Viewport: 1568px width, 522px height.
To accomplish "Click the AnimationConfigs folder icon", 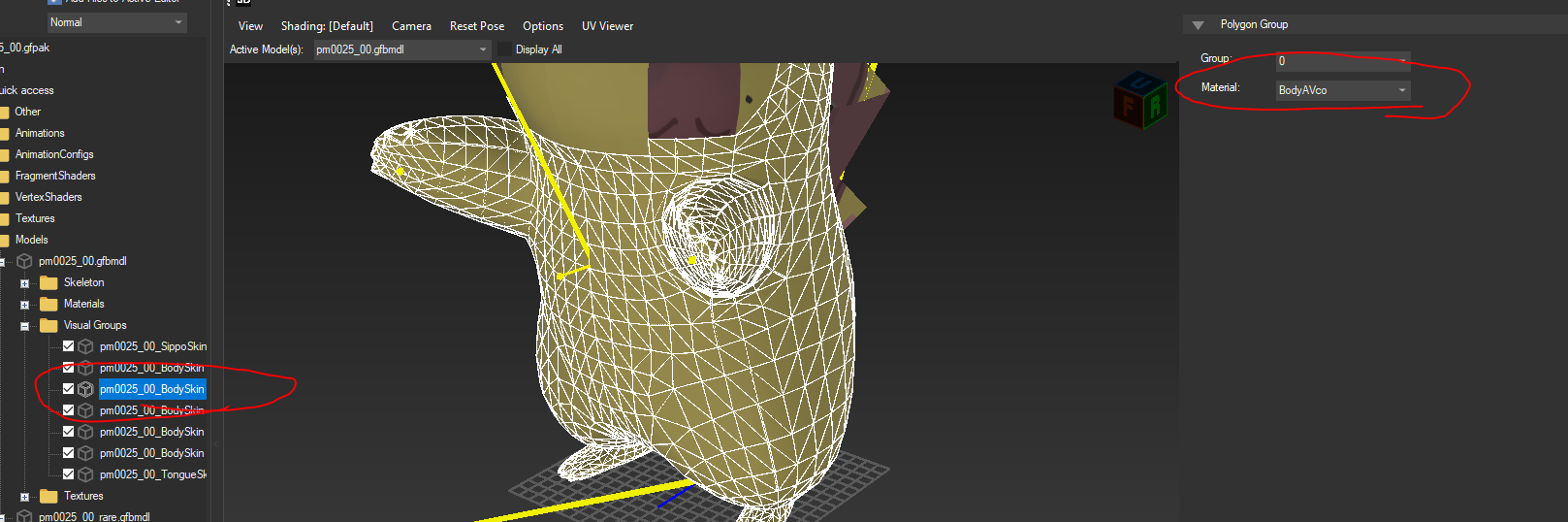I will pos(4,154).
